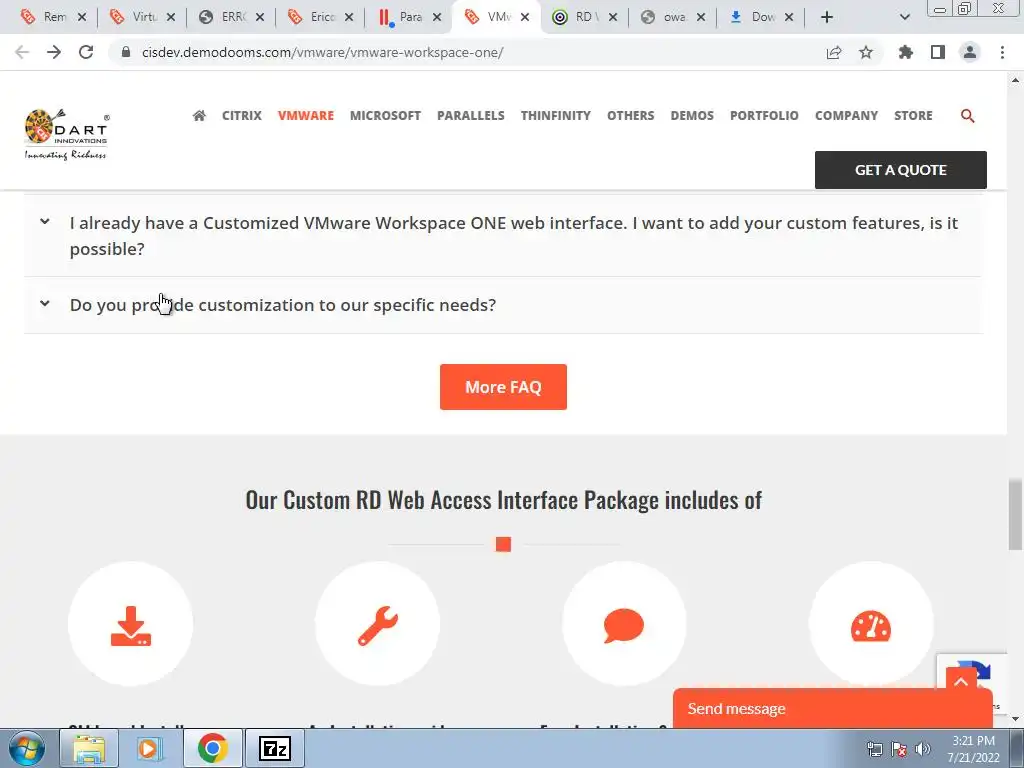Open the Send message chat bar
The width and height of the screenshot is (1024, 768).
click(833, 709)
